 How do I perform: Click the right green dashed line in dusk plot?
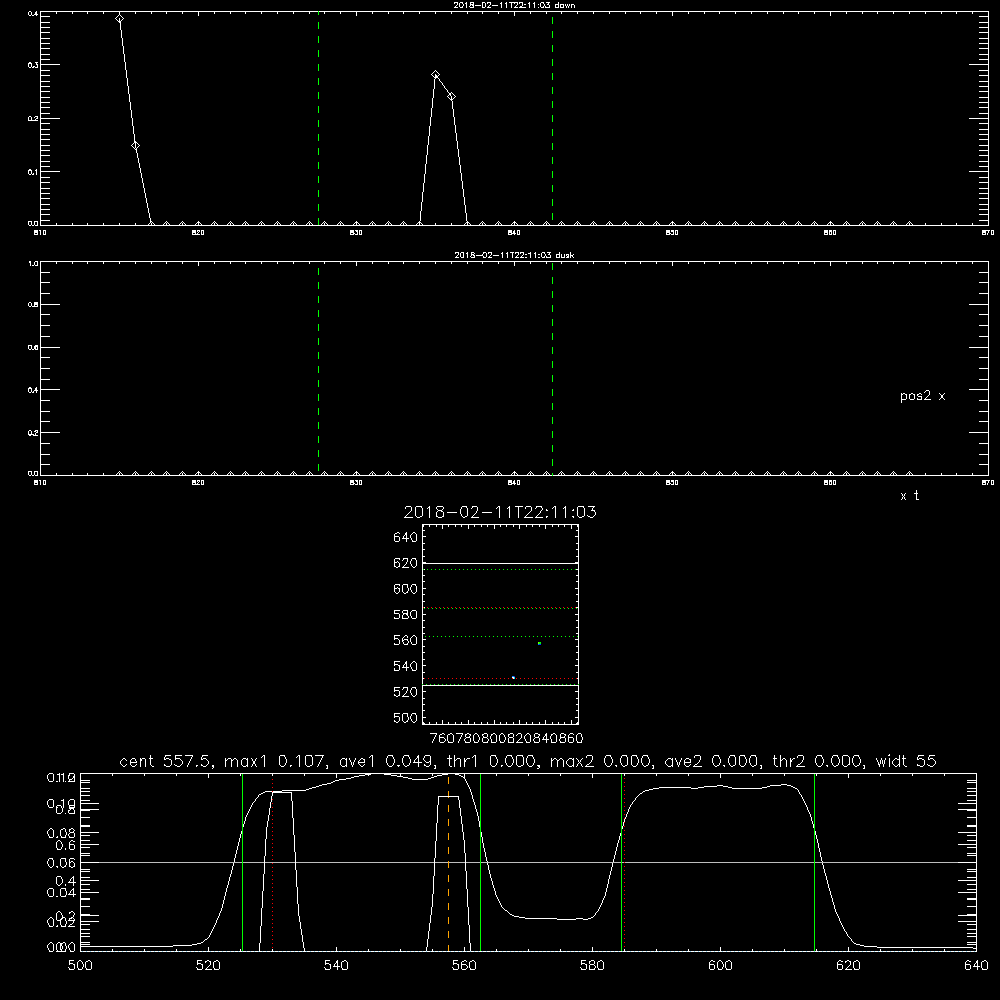coord(552,369)
